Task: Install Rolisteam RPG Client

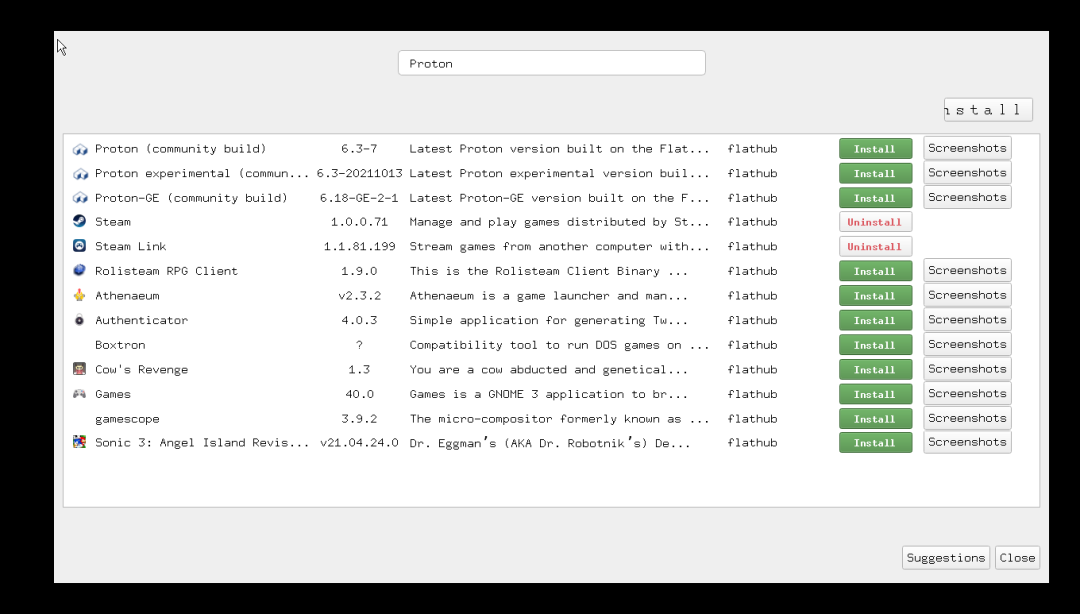Action: [875, 271]
